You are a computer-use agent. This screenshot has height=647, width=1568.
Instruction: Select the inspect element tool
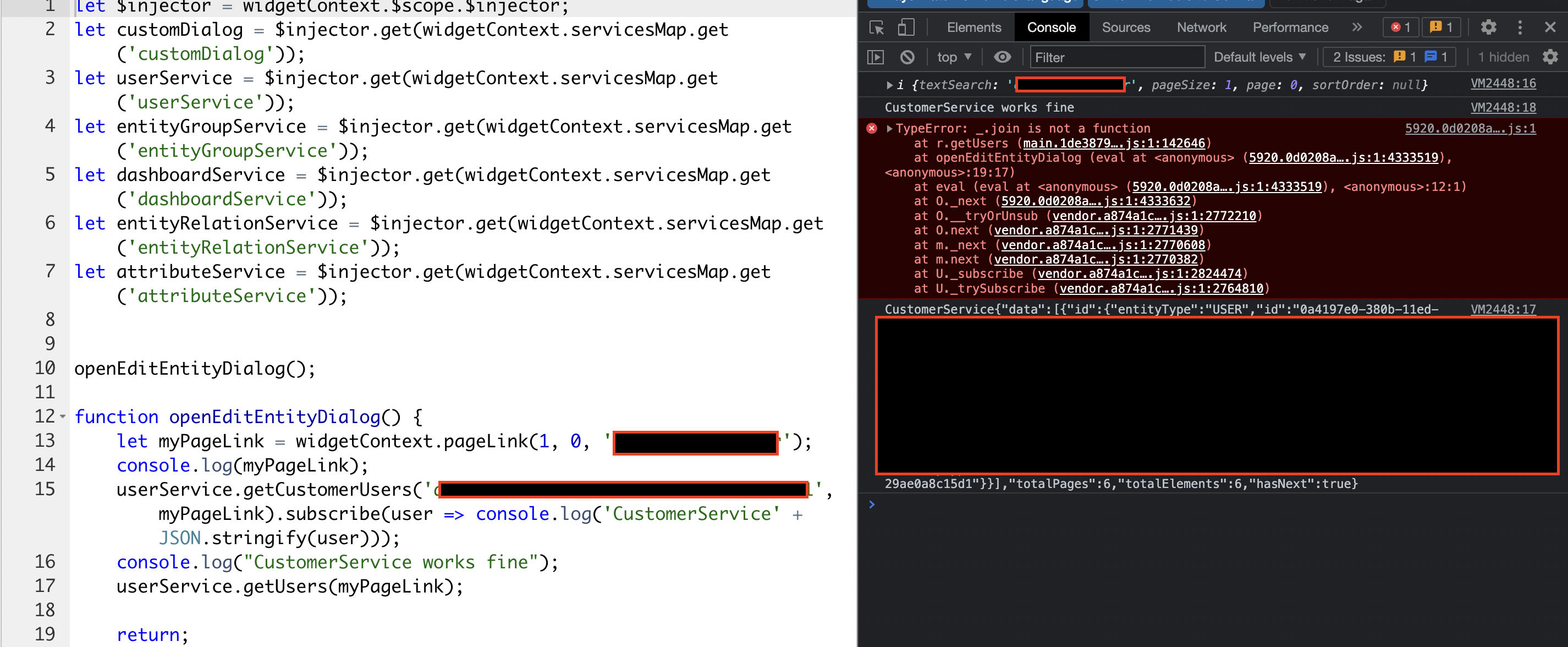(x=877, y=27)
